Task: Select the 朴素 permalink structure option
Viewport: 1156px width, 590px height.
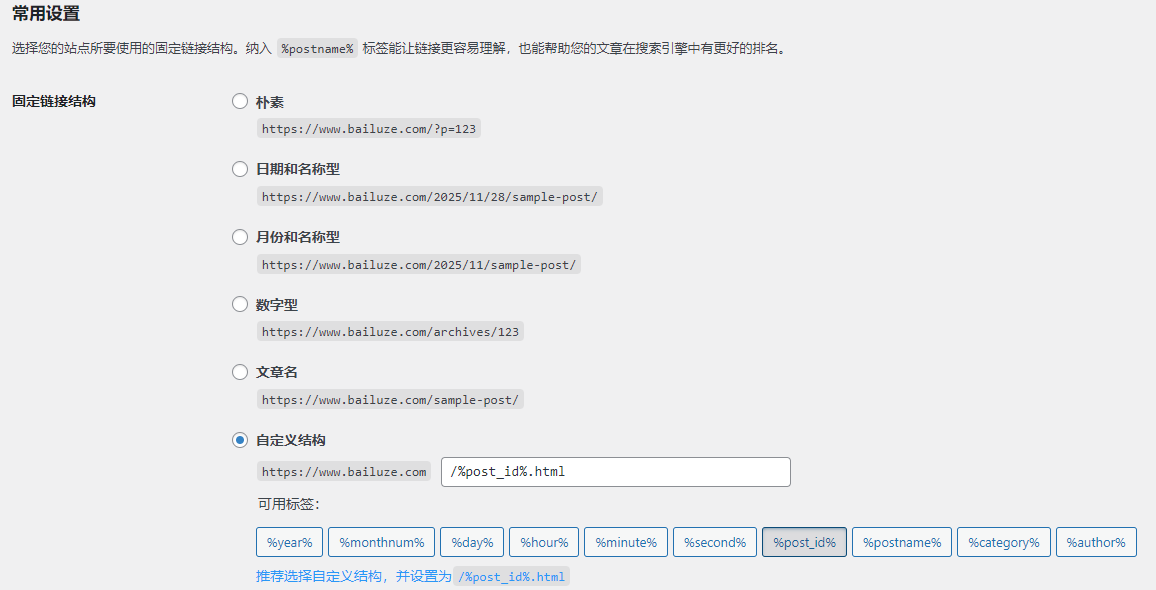Action: point(240,101)
